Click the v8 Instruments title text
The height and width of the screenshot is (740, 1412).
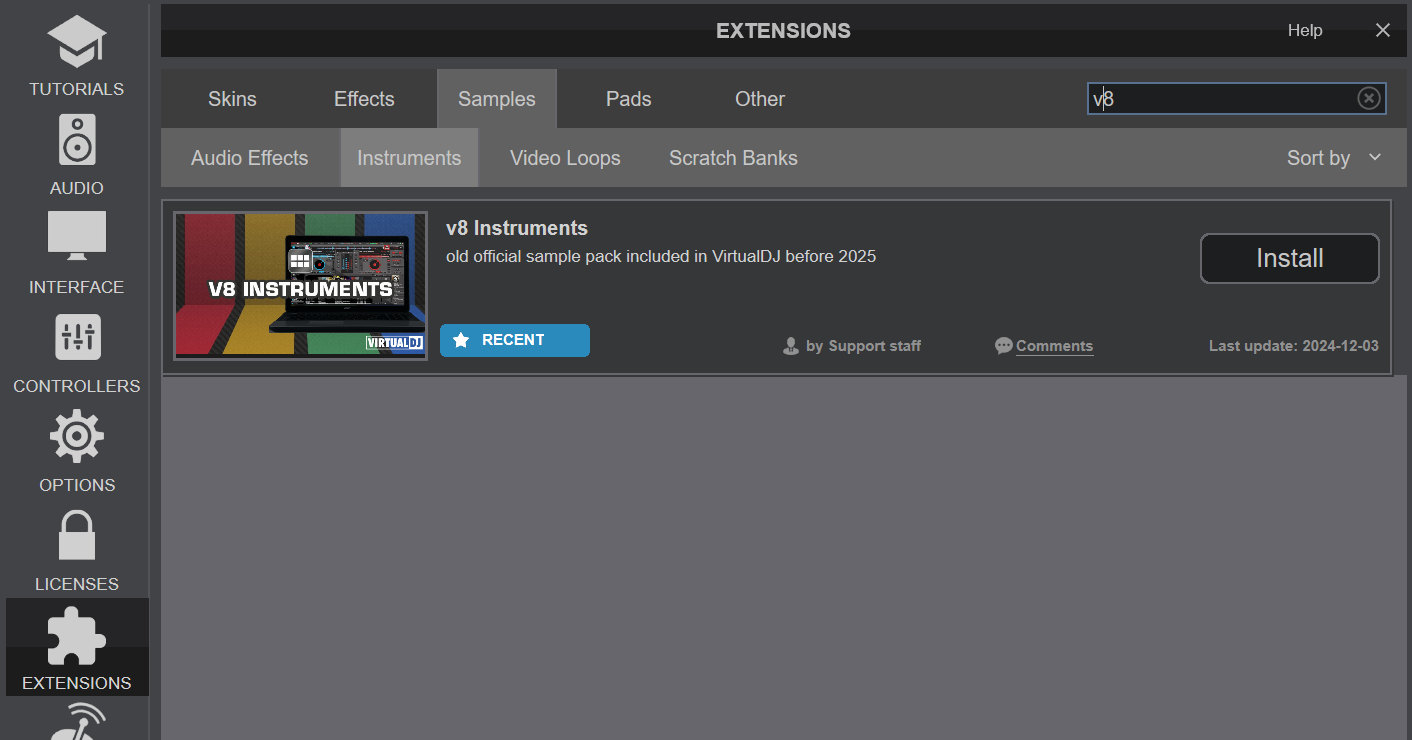tap(517, 228)
